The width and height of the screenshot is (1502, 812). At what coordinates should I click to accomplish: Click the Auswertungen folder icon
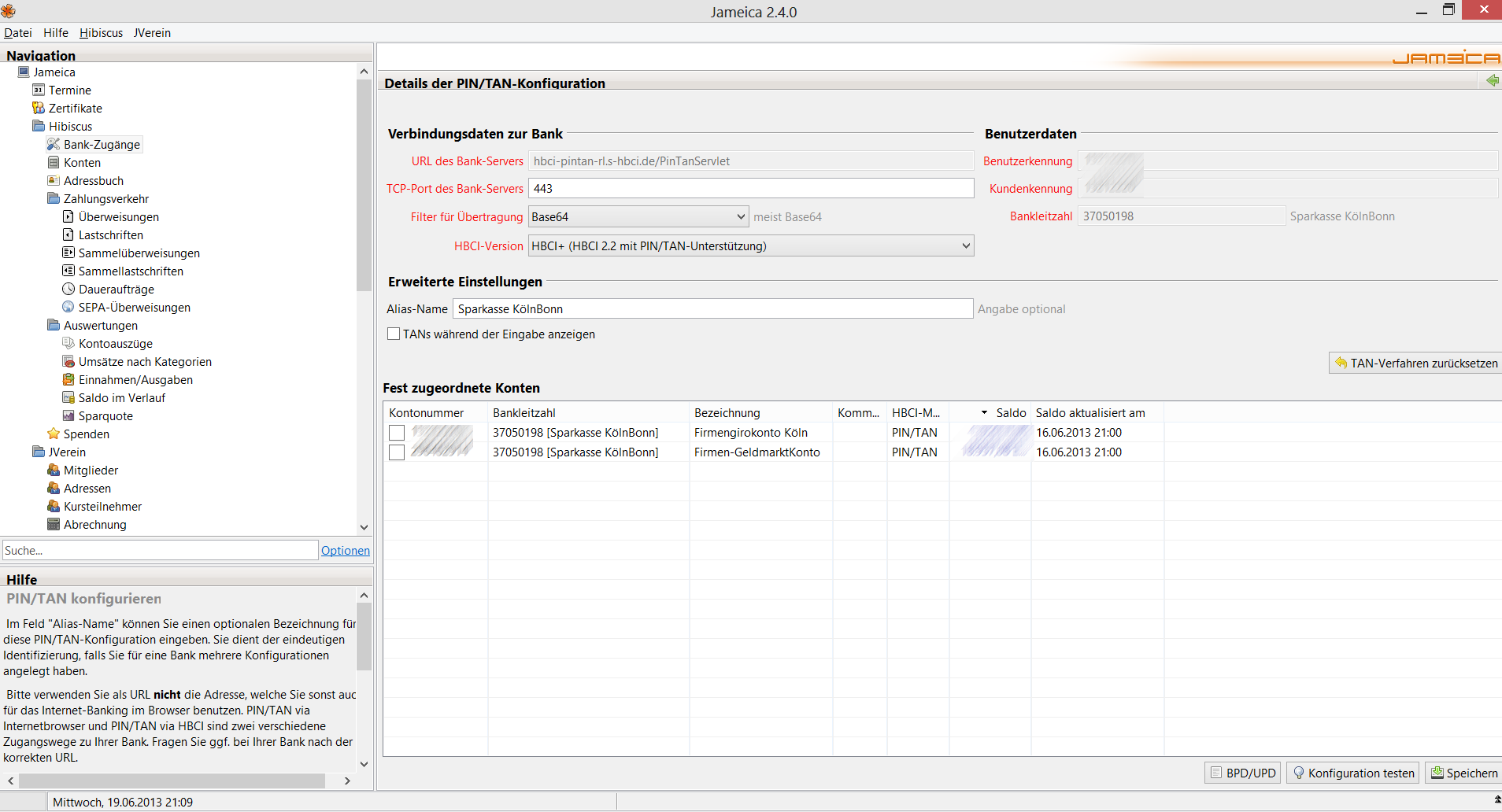coord(54,325)
